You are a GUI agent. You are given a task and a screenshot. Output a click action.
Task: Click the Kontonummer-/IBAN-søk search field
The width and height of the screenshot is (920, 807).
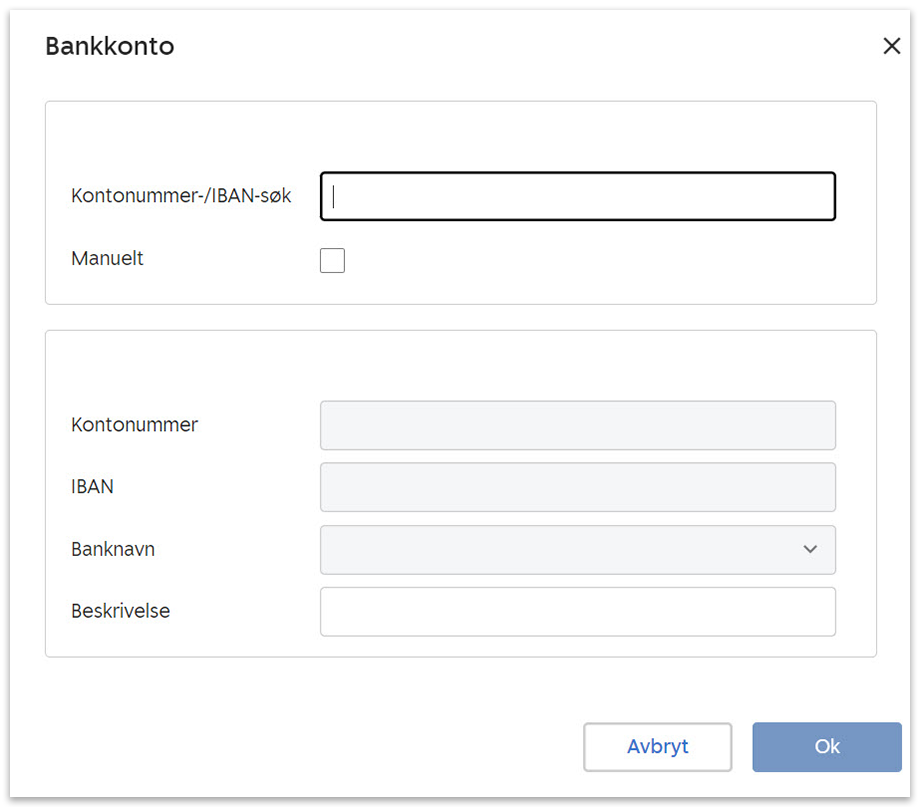click(x=577, y=196)
